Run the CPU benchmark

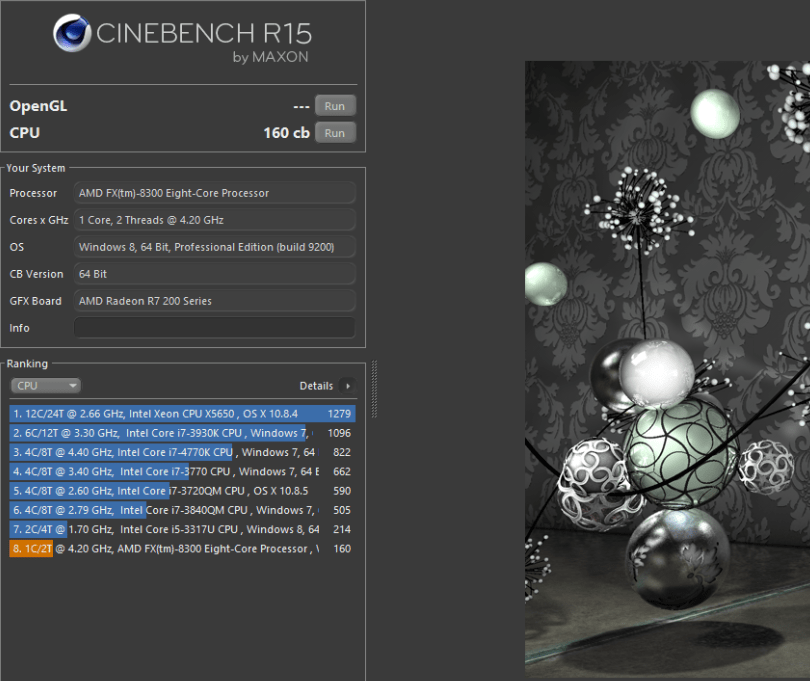pos(335,133)
